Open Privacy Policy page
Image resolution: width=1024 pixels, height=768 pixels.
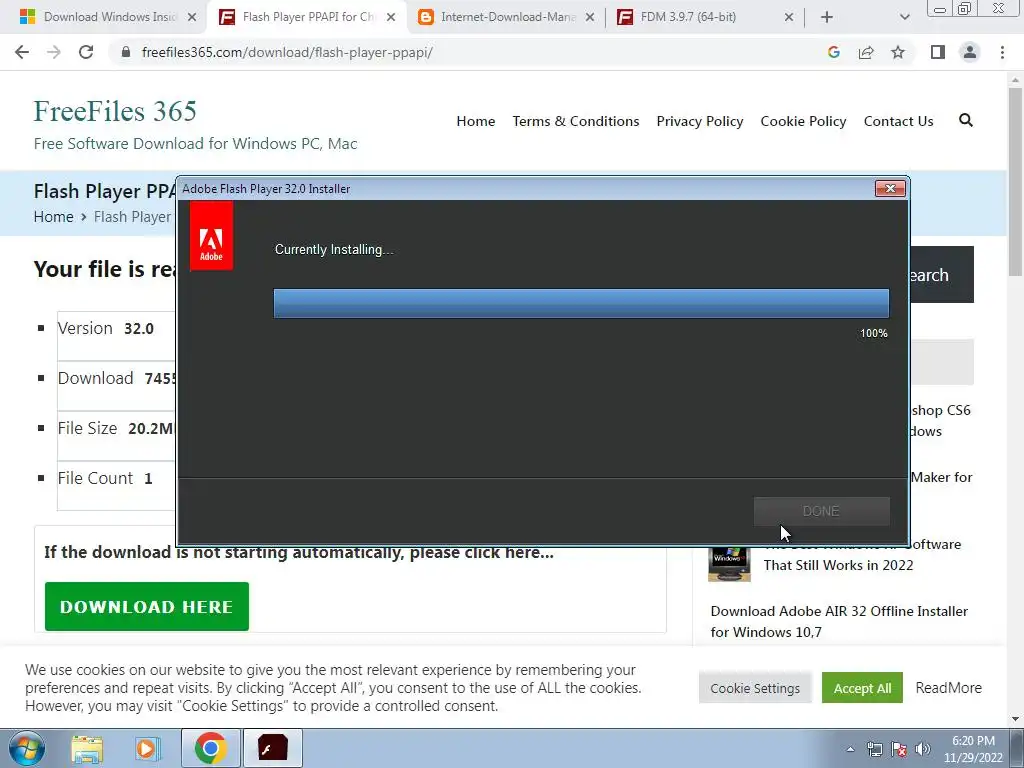click(699, 121)
